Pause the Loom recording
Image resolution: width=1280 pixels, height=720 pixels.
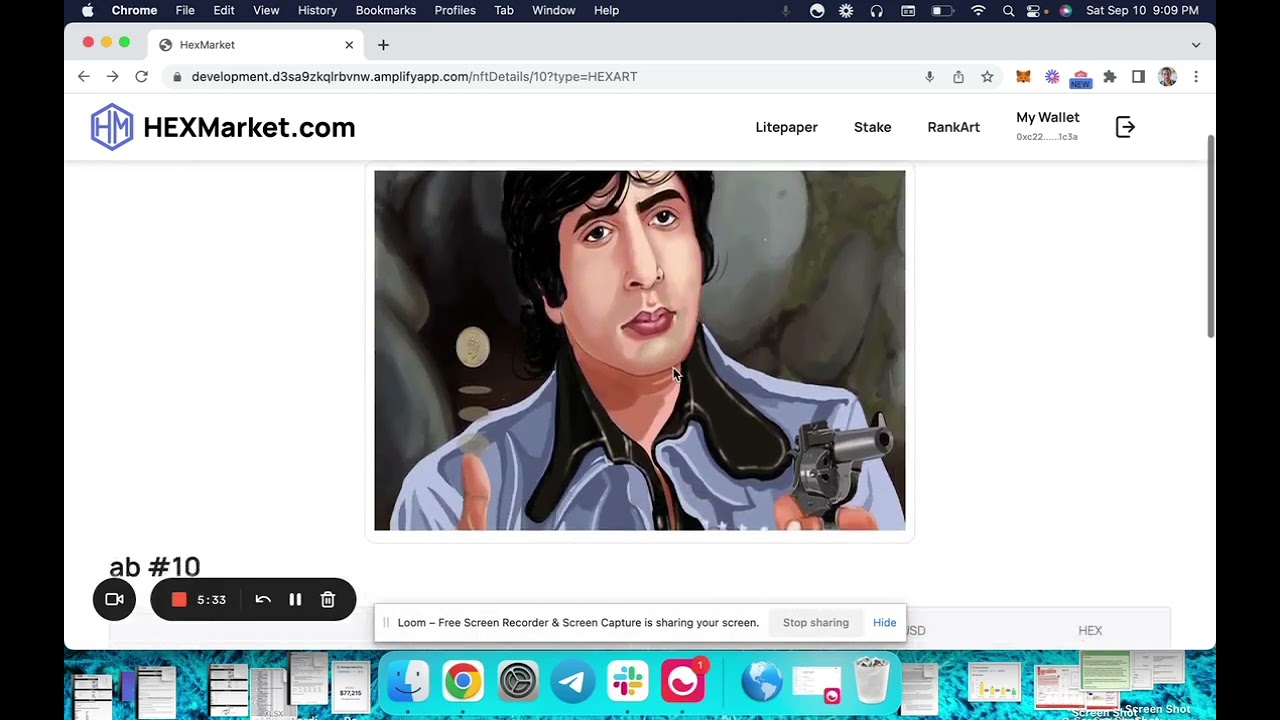(295, 599)
